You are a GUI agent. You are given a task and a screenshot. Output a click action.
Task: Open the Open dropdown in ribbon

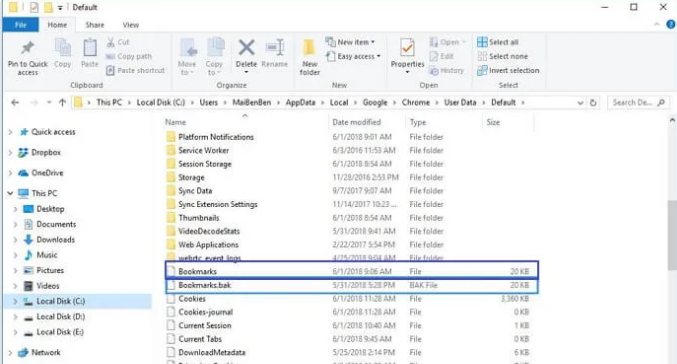click(448, 42)
